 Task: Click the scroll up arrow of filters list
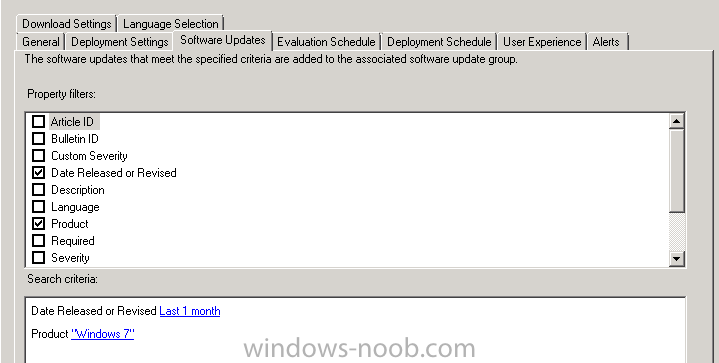676,121
